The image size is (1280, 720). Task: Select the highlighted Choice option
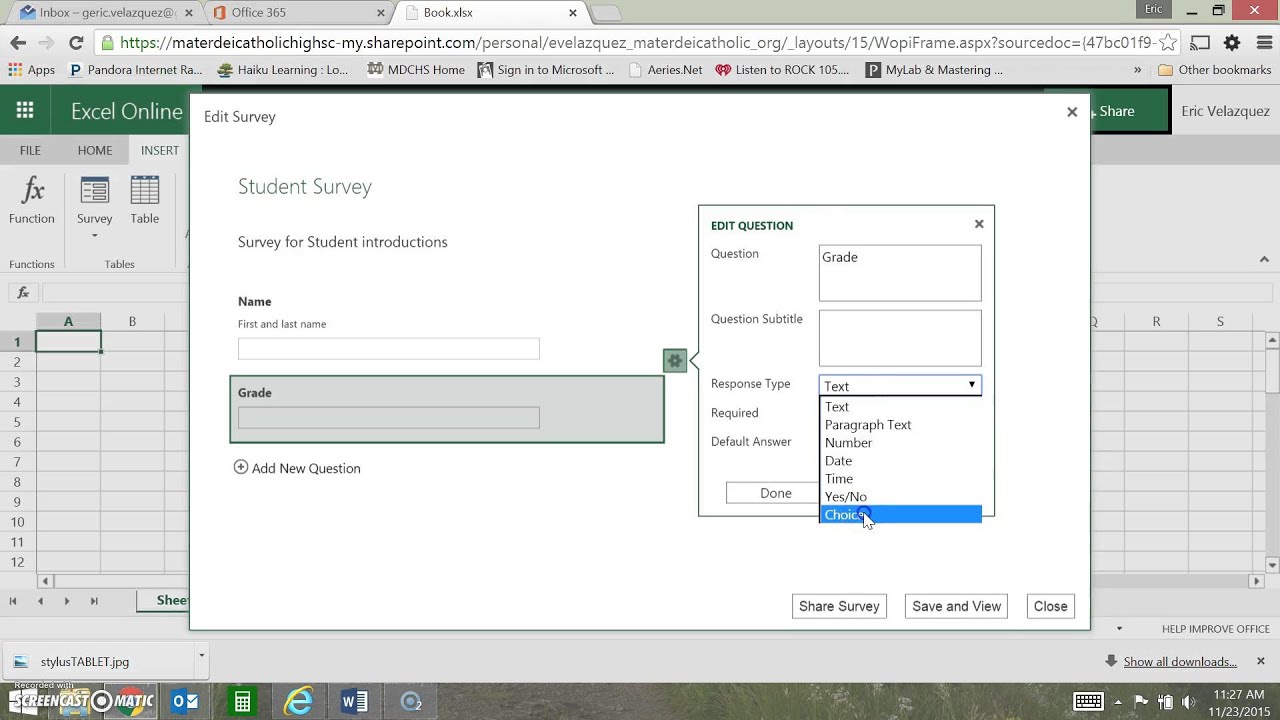tap(900, 514)
